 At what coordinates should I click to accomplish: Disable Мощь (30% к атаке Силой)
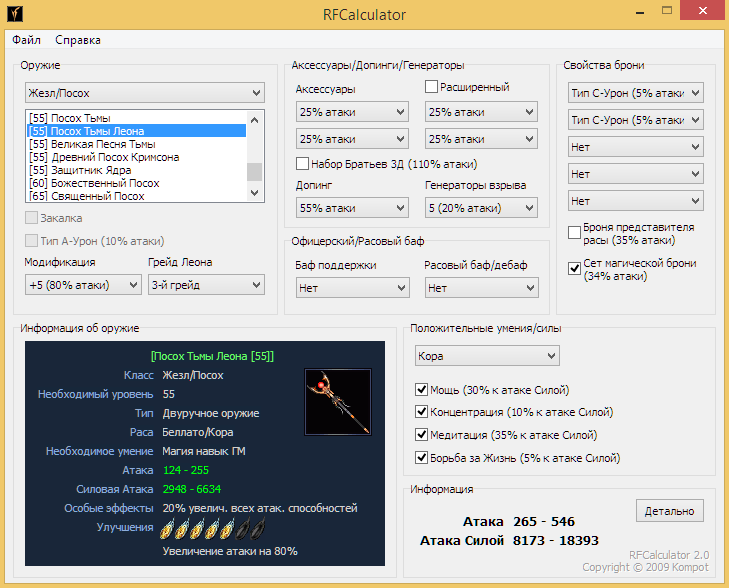(x=421, y=390)
